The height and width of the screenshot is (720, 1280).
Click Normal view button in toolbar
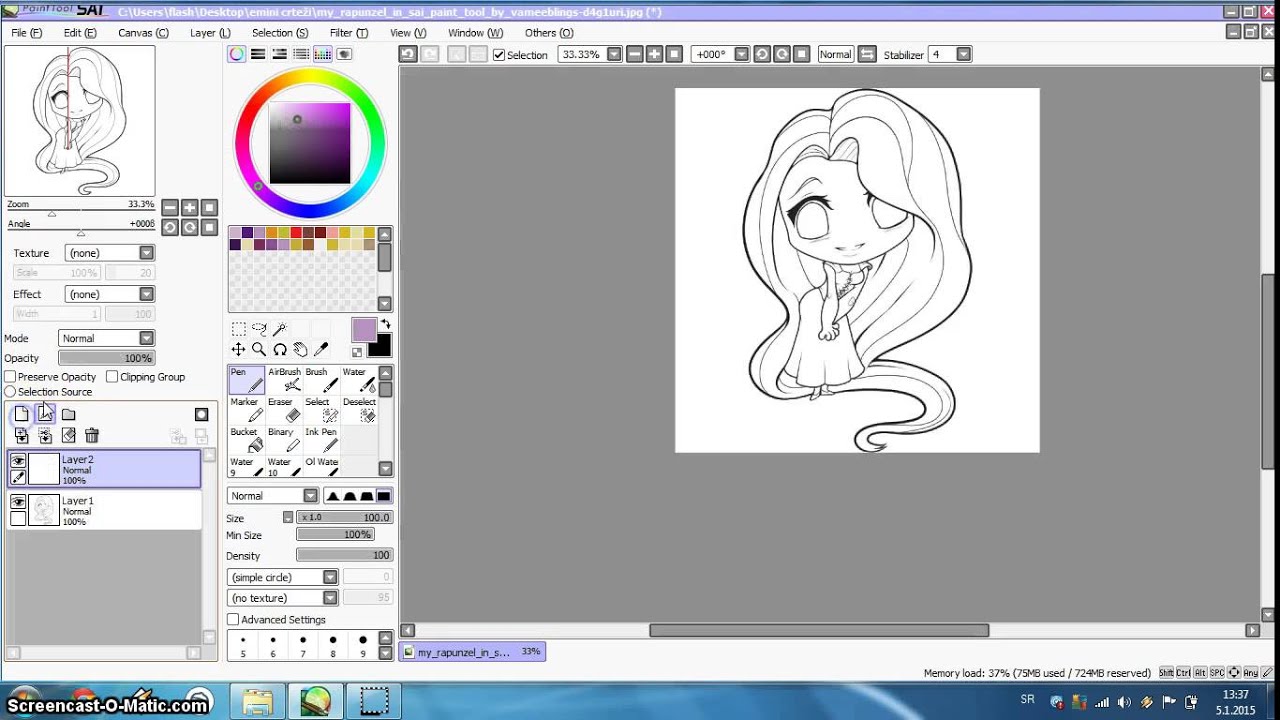pos(835,54)
